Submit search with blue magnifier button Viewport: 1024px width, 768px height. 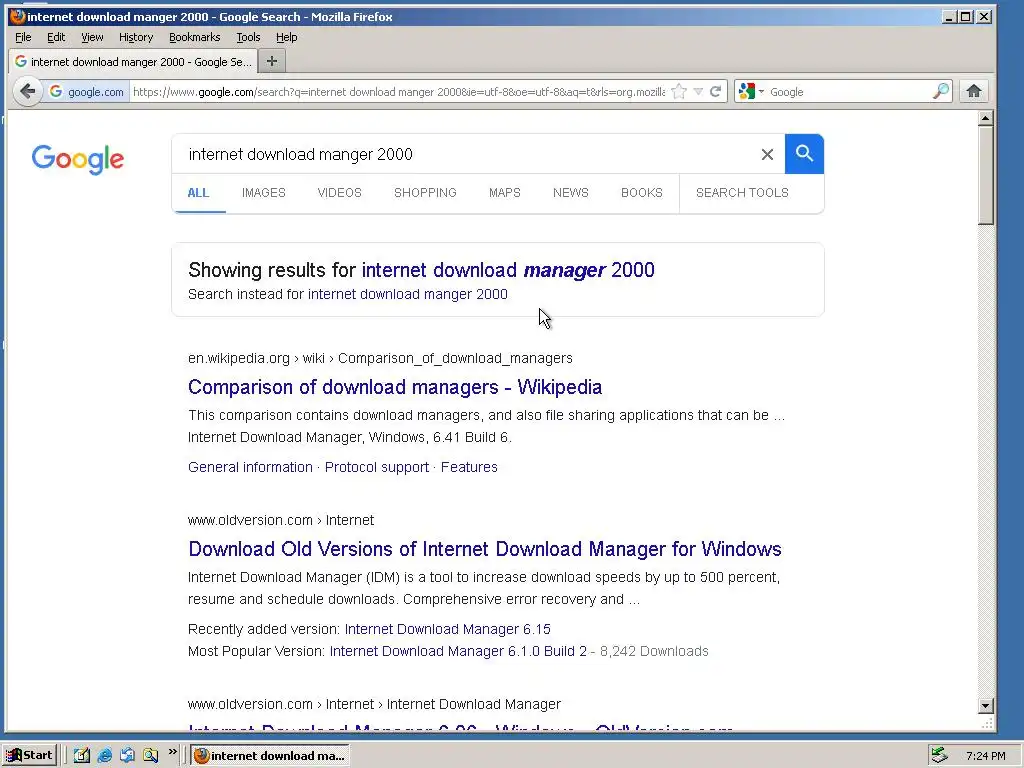804,154
